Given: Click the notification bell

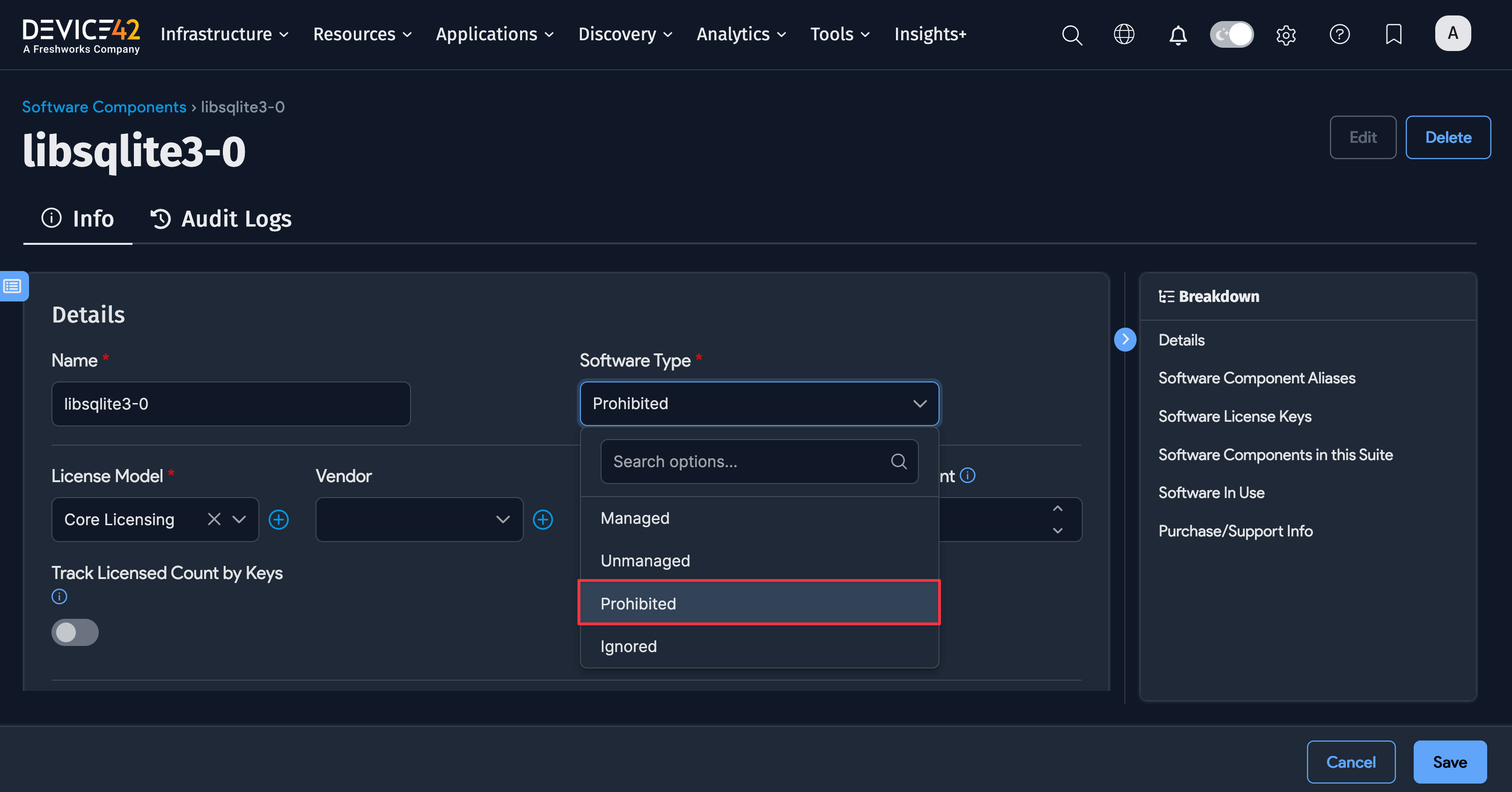Looking at the screenshot, I should point(1178,35).
